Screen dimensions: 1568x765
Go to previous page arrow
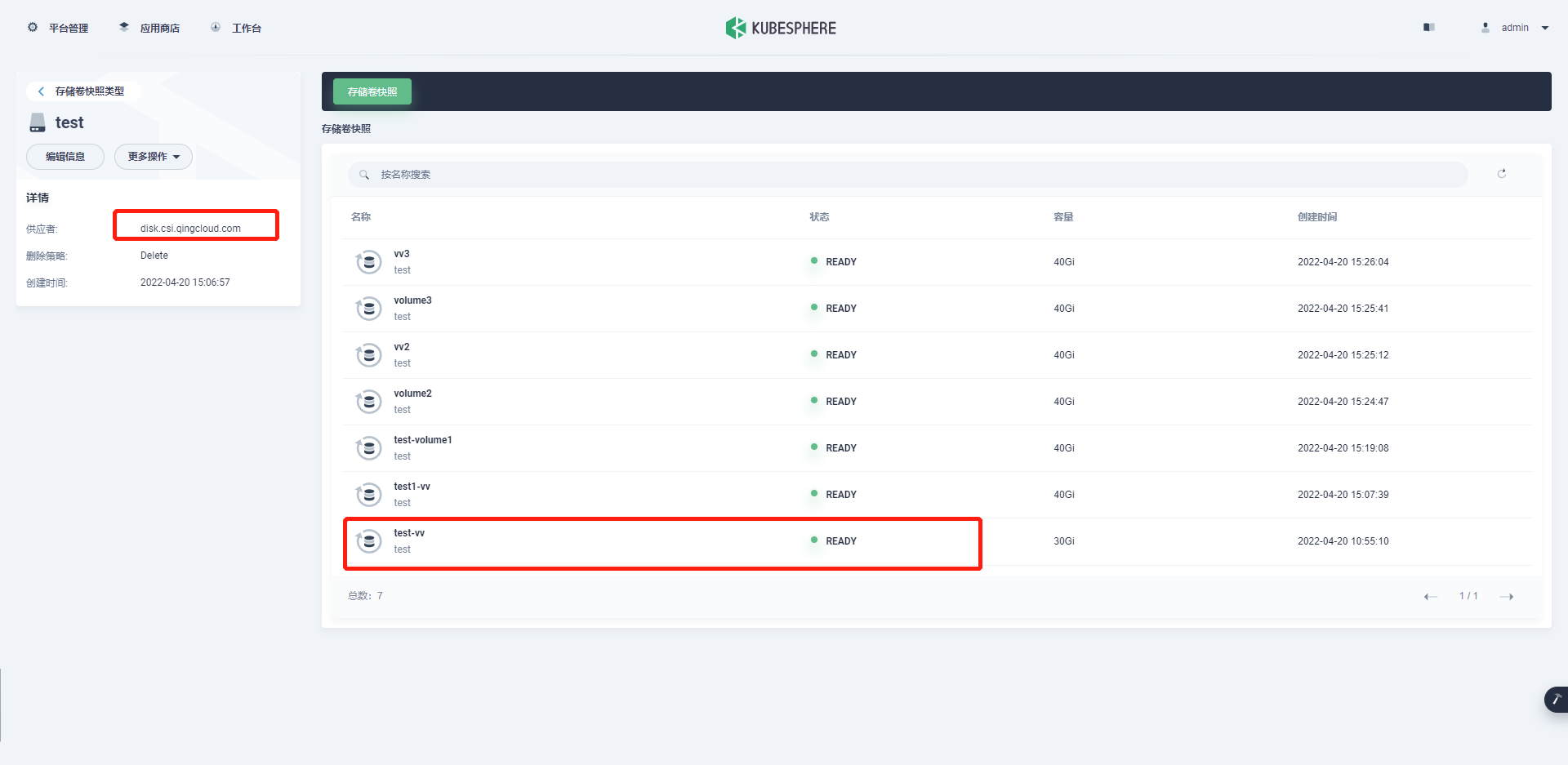tap(1431, 597)
